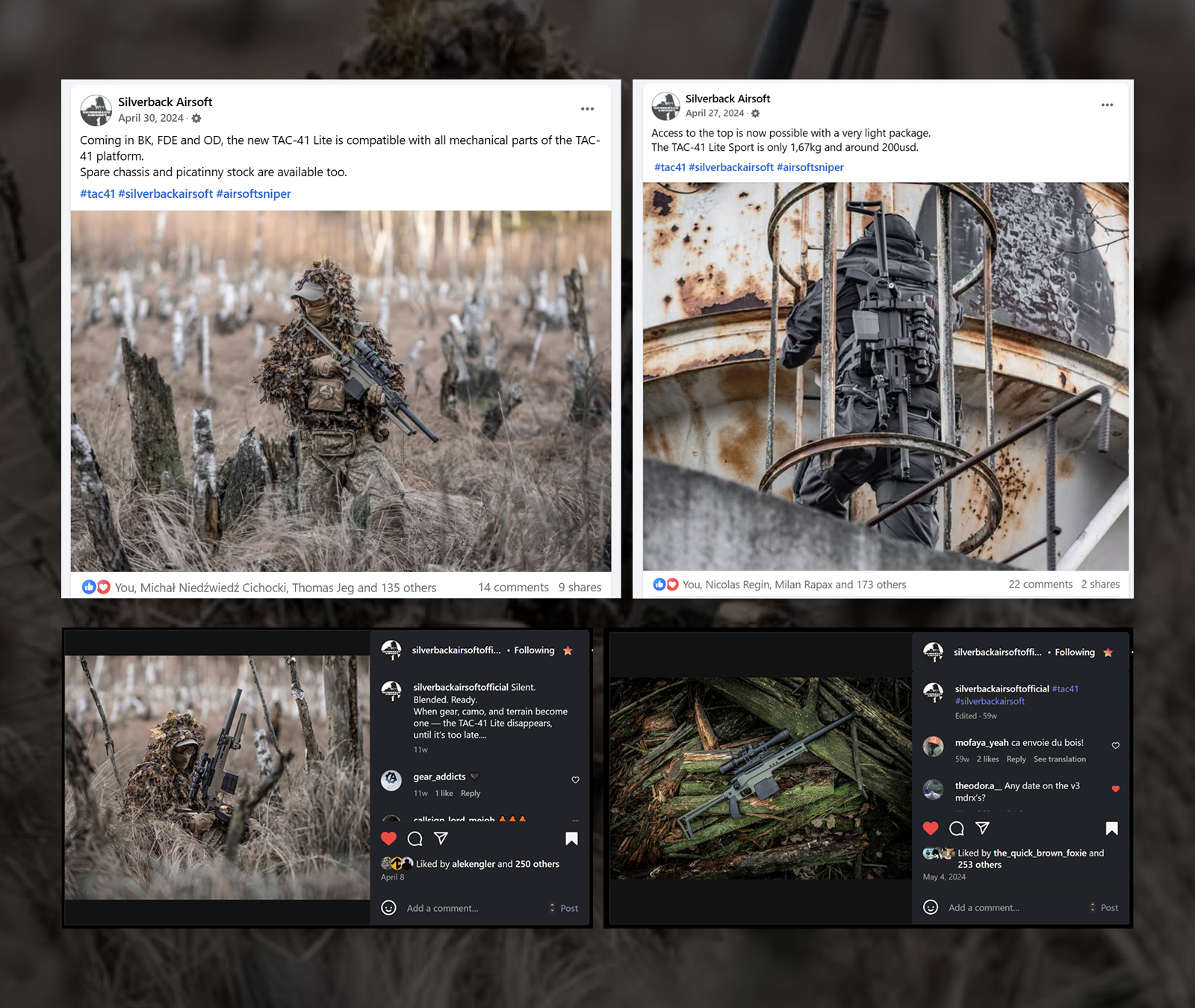Reply to mofaya_yeah comment
Image resolution: width=1195 pixels, height=1008 pixels.
(x=1016, y=759)
